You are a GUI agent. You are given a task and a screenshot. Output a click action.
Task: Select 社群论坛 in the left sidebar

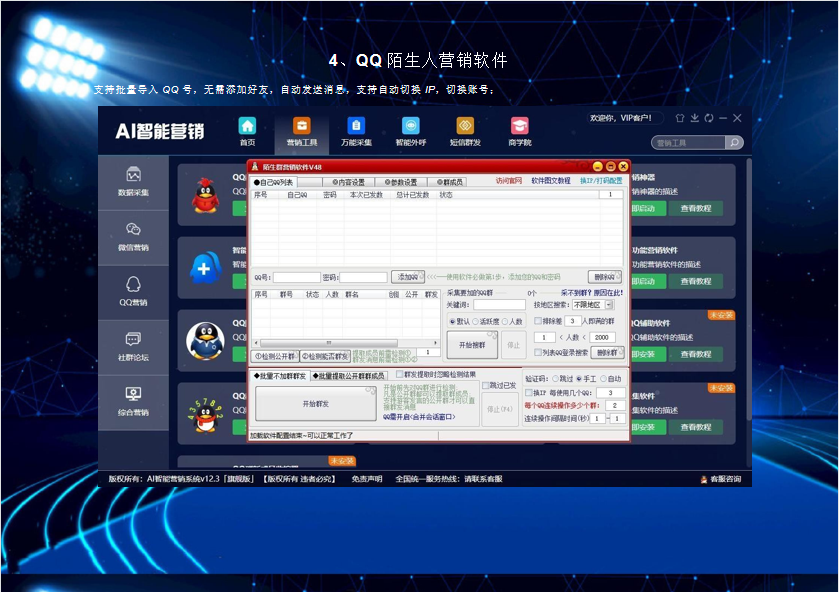point(133,347)
